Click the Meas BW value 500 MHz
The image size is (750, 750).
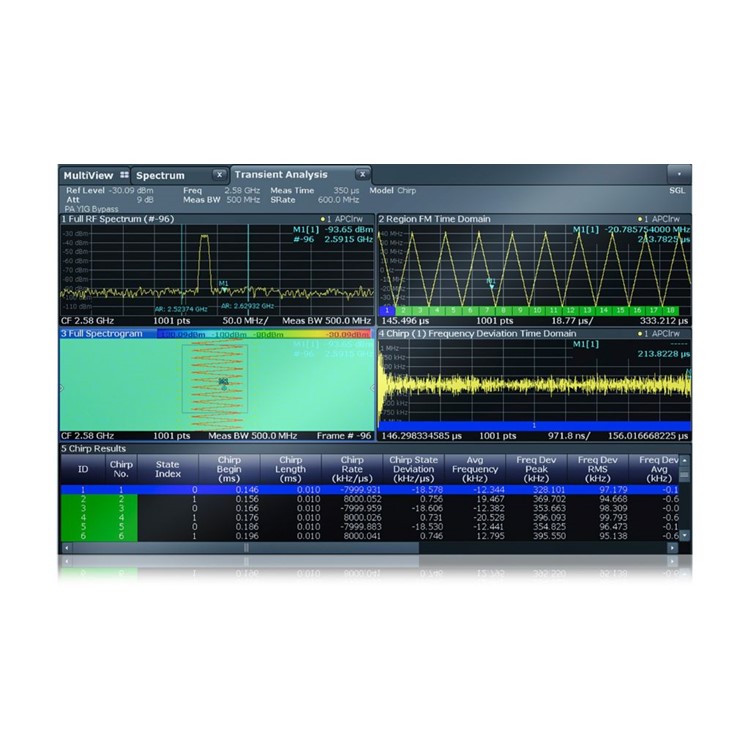[x=243, y=199]
